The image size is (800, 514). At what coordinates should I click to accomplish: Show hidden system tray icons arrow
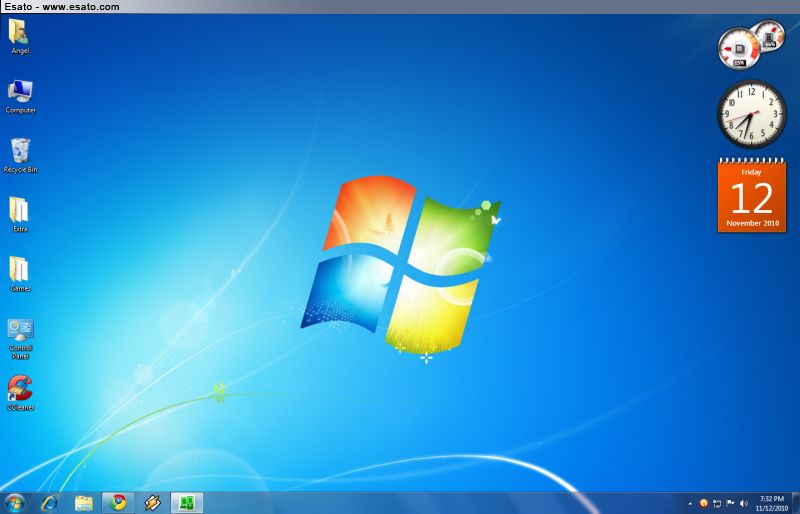690,504
